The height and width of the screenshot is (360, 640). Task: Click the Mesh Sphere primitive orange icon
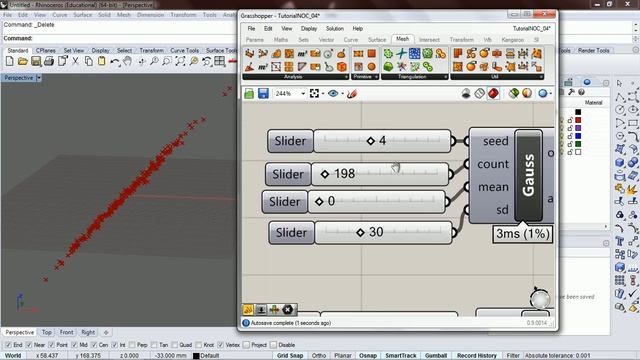point(371,66)
